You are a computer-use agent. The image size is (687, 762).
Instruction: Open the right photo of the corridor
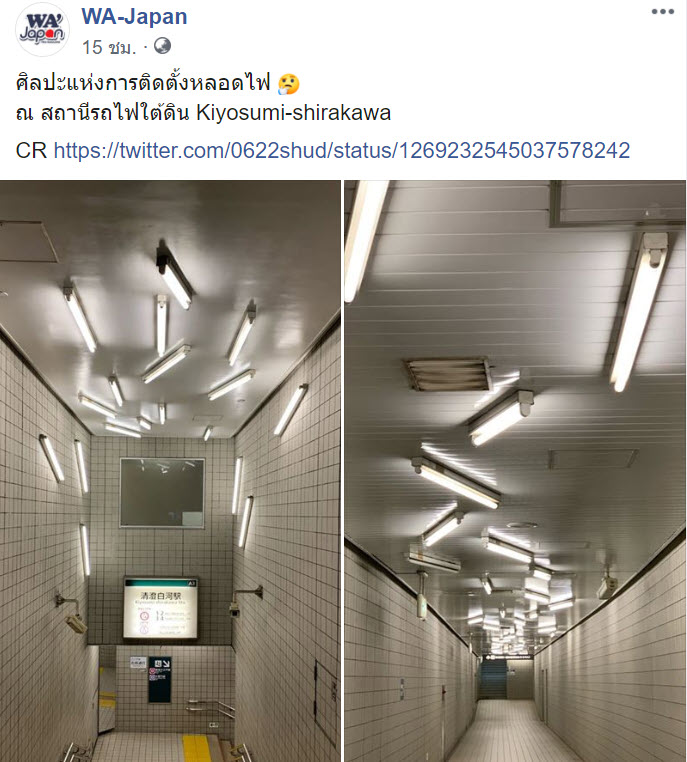515,471
